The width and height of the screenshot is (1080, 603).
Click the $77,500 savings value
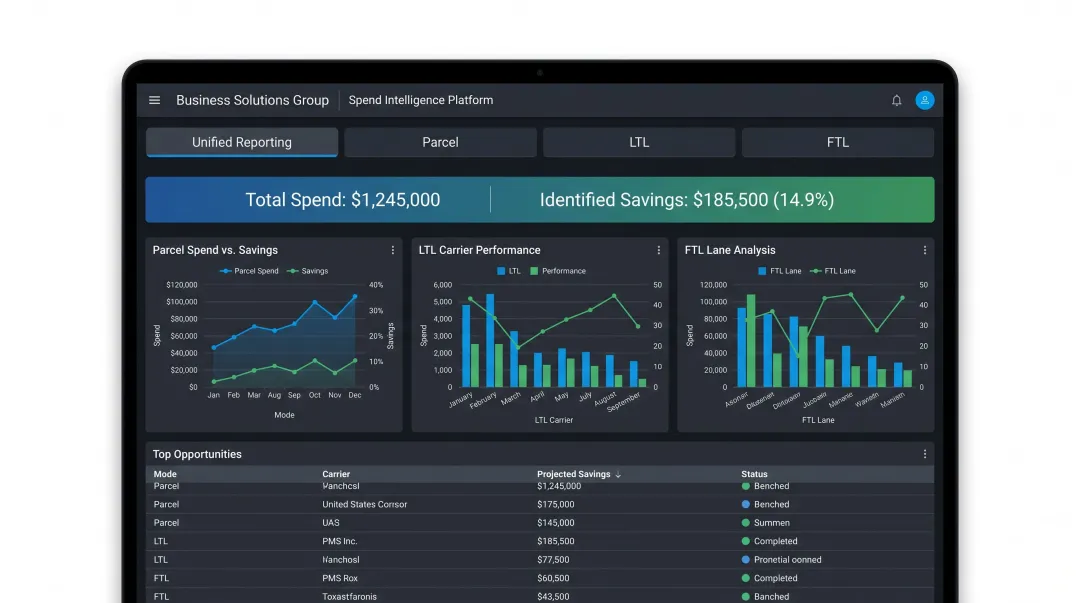tap(553, 560)
